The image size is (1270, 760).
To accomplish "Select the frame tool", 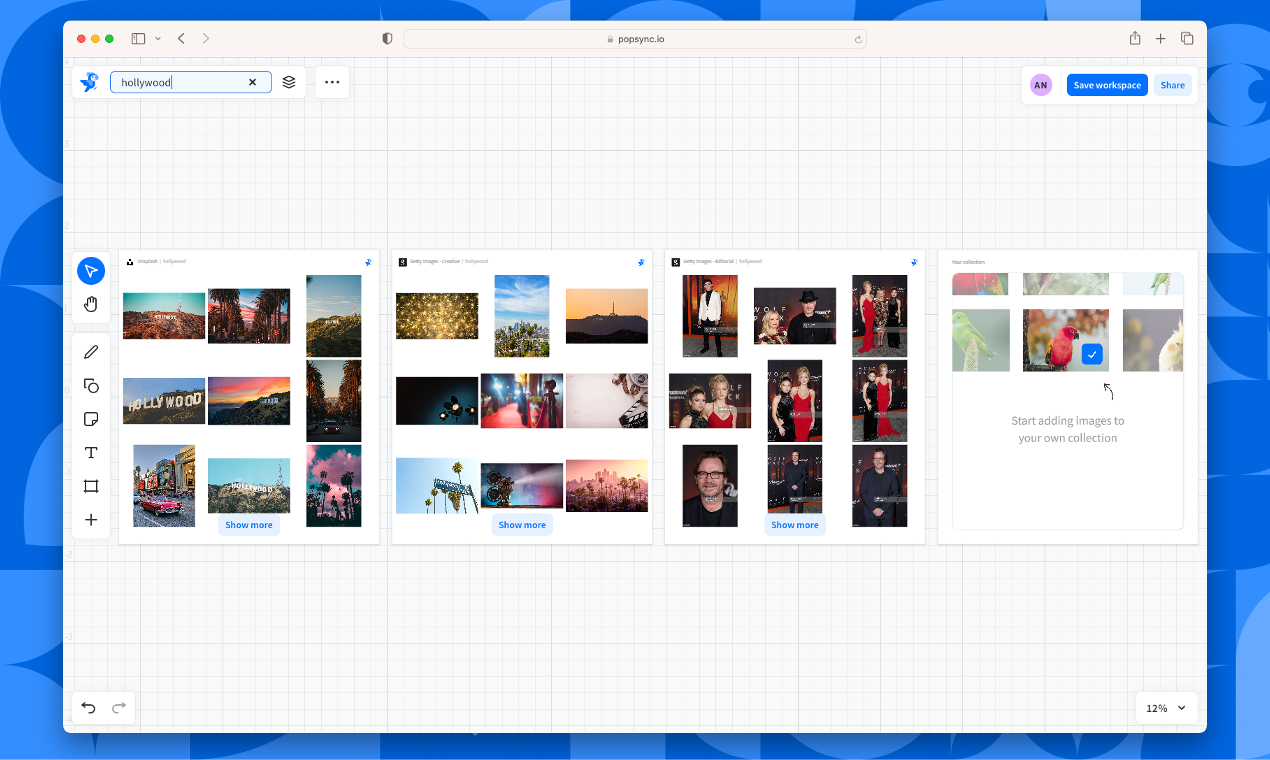I will tap(91, 486).
